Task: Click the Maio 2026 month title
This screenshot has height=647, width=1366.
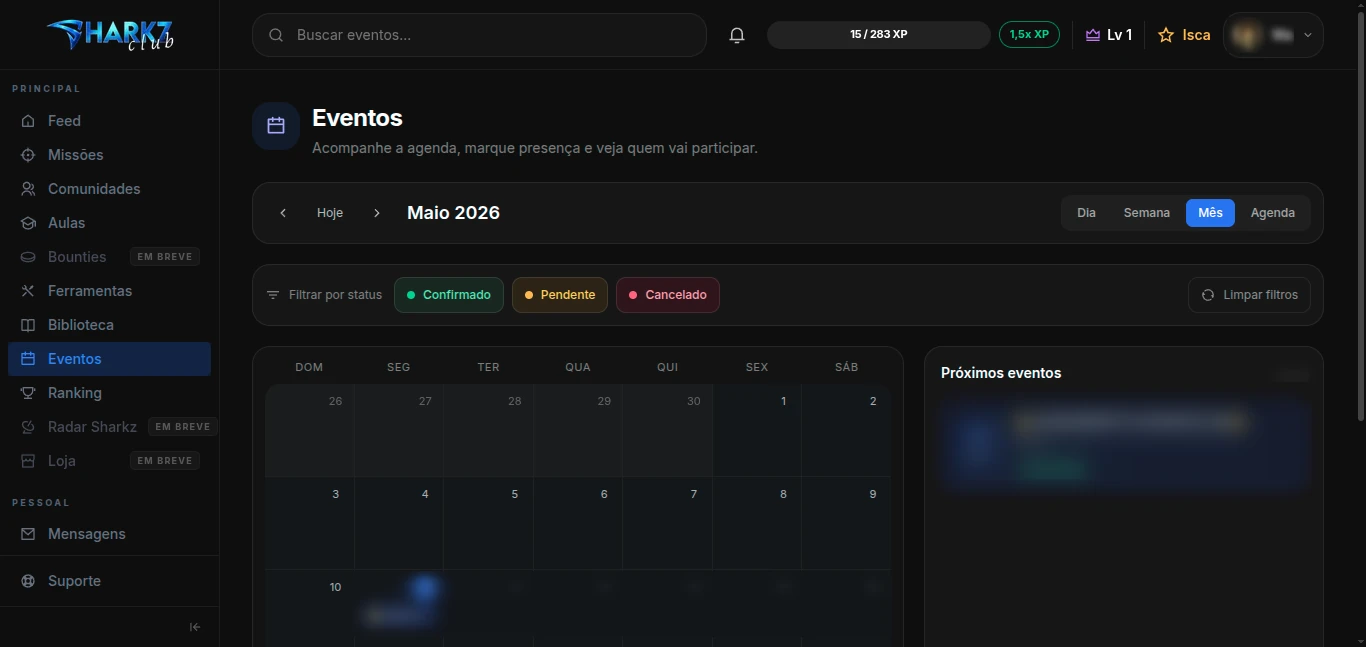Action: click(x=453, y=213)
